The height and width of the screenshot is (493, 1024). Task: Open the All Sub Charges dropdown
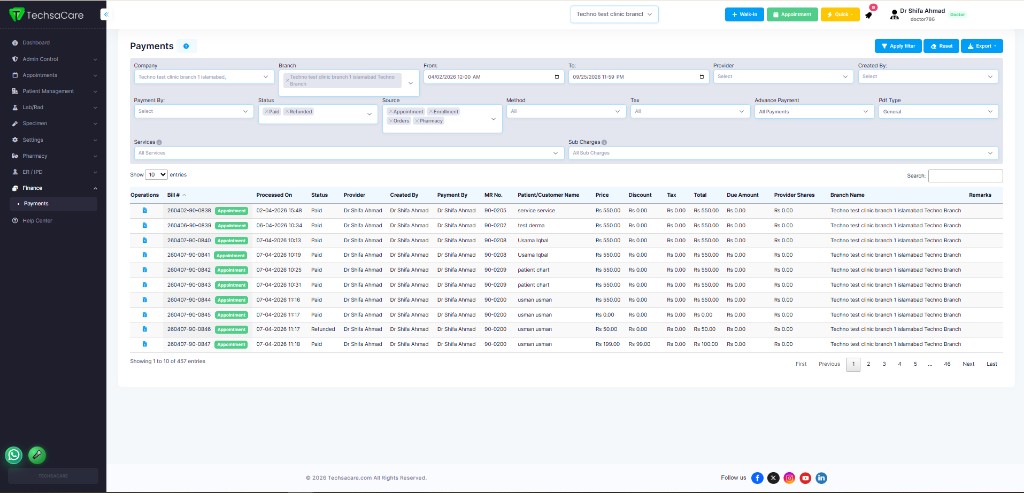[783, 153]
